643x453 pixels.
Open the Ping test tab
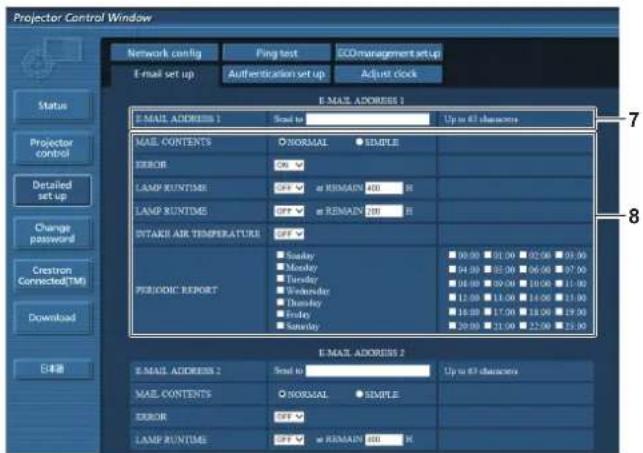click(x=276, y=53)
